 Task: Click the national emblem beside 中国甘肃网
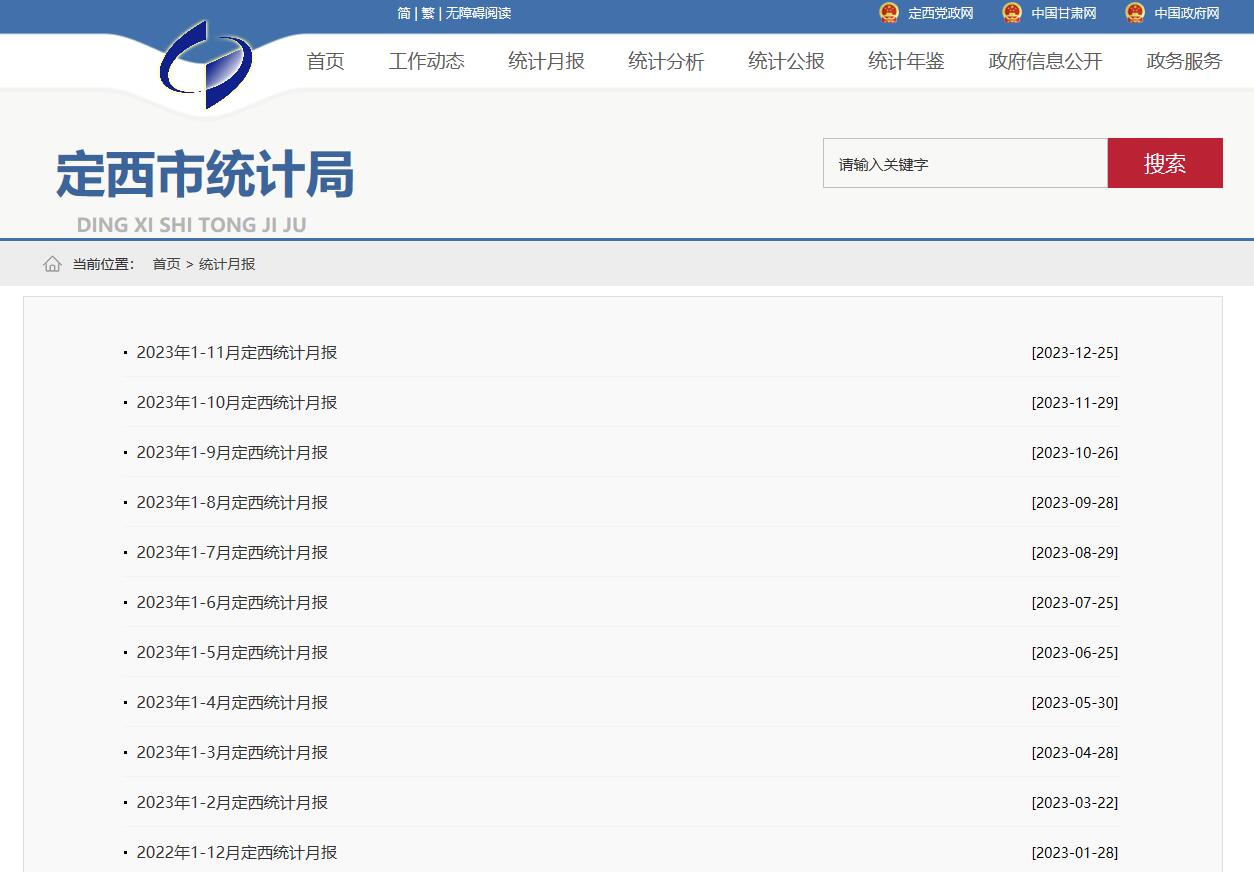point(1012,13)
